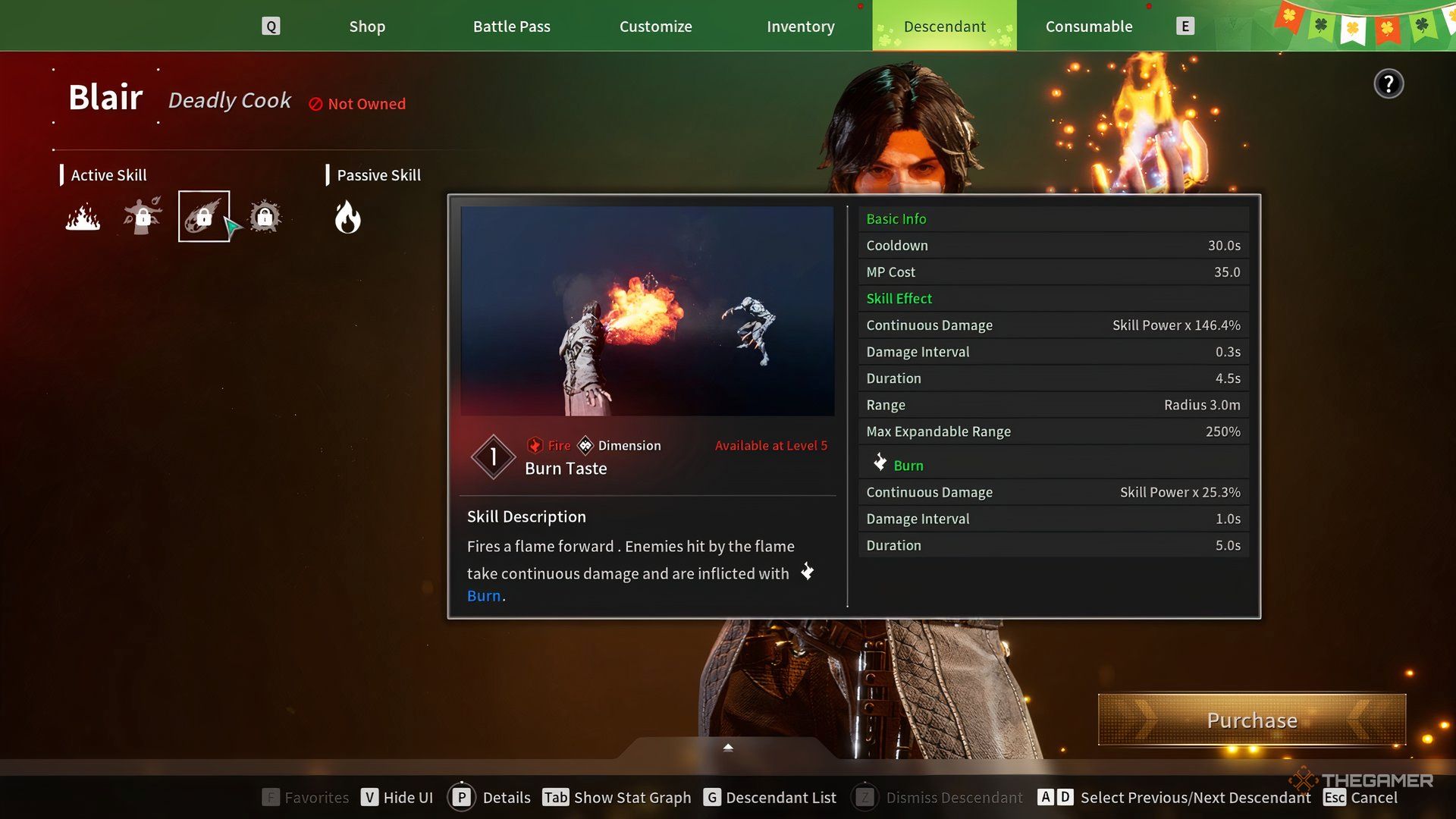Viewport: 1456px width, 819px height.
Task: Click the Burn status icon in description
Action: tap(807, 571)
